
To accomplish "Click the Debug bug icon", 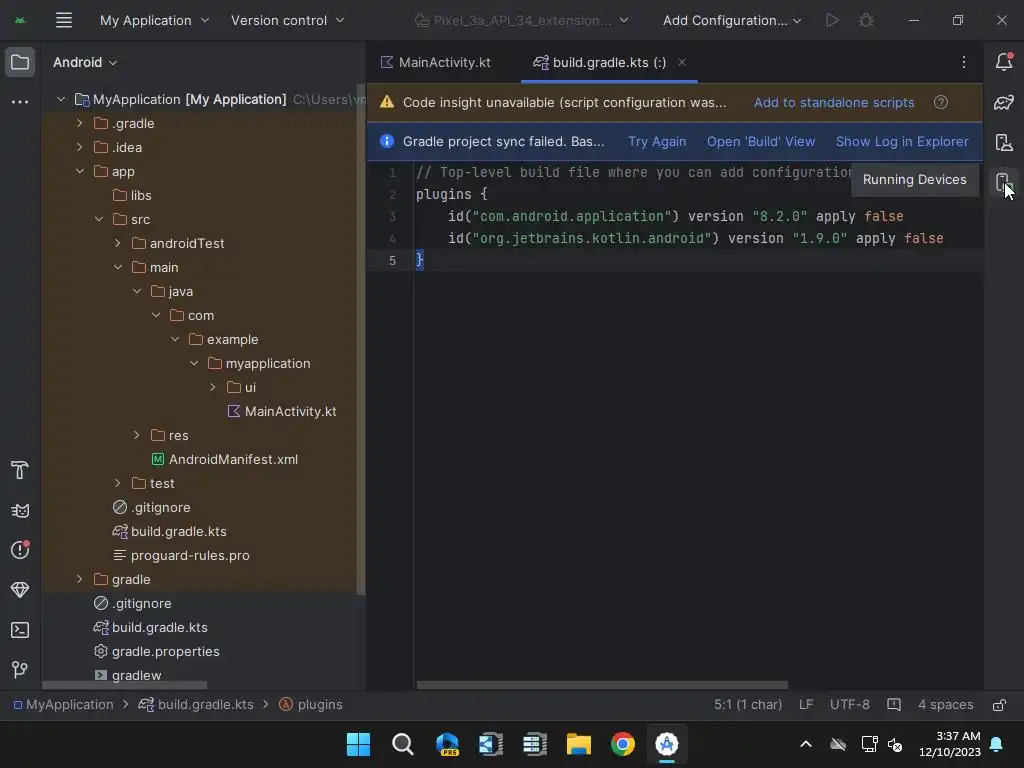I will click(866, 20).
